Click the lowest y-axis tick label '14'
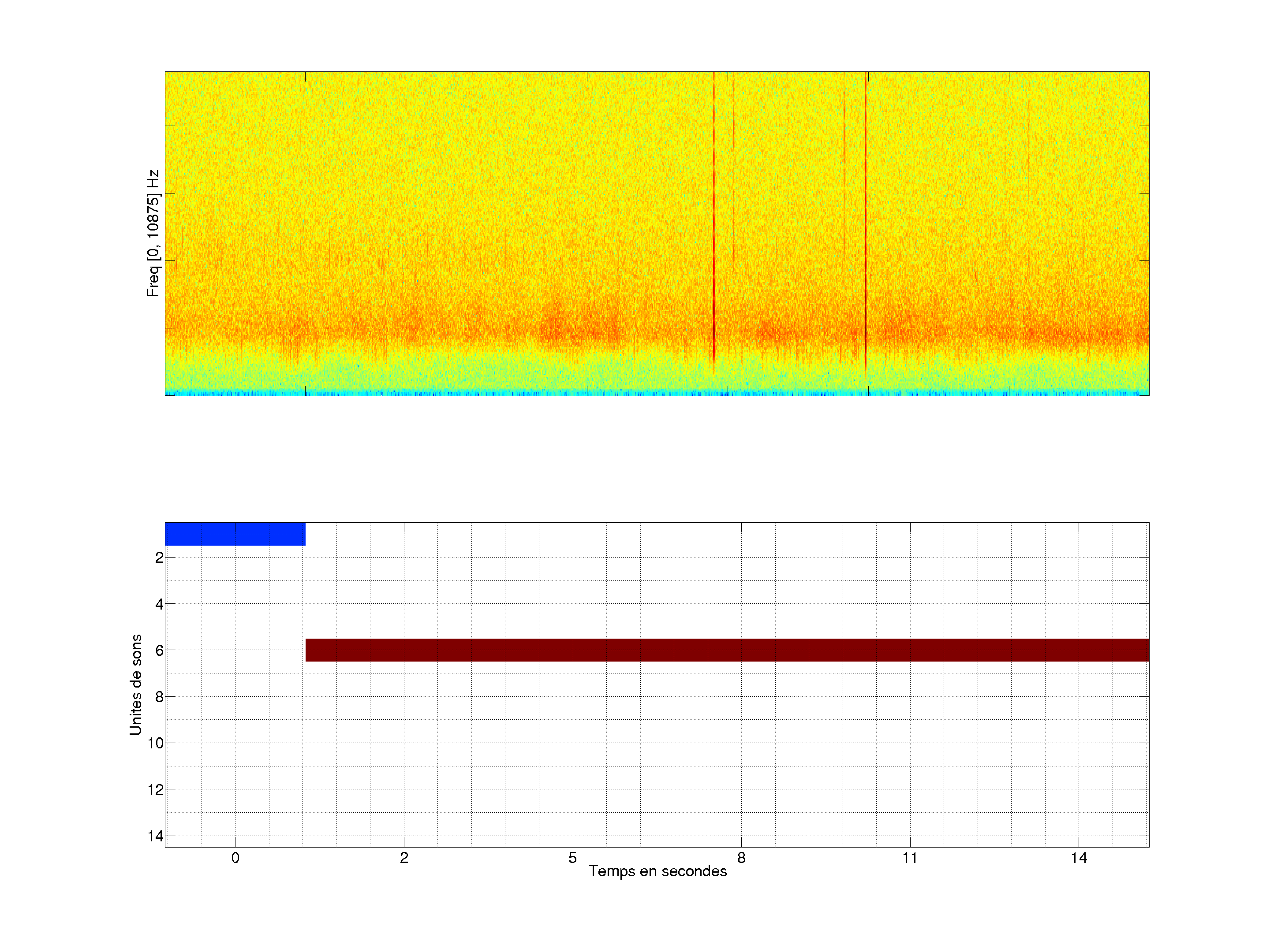 (x=156, y=836)
